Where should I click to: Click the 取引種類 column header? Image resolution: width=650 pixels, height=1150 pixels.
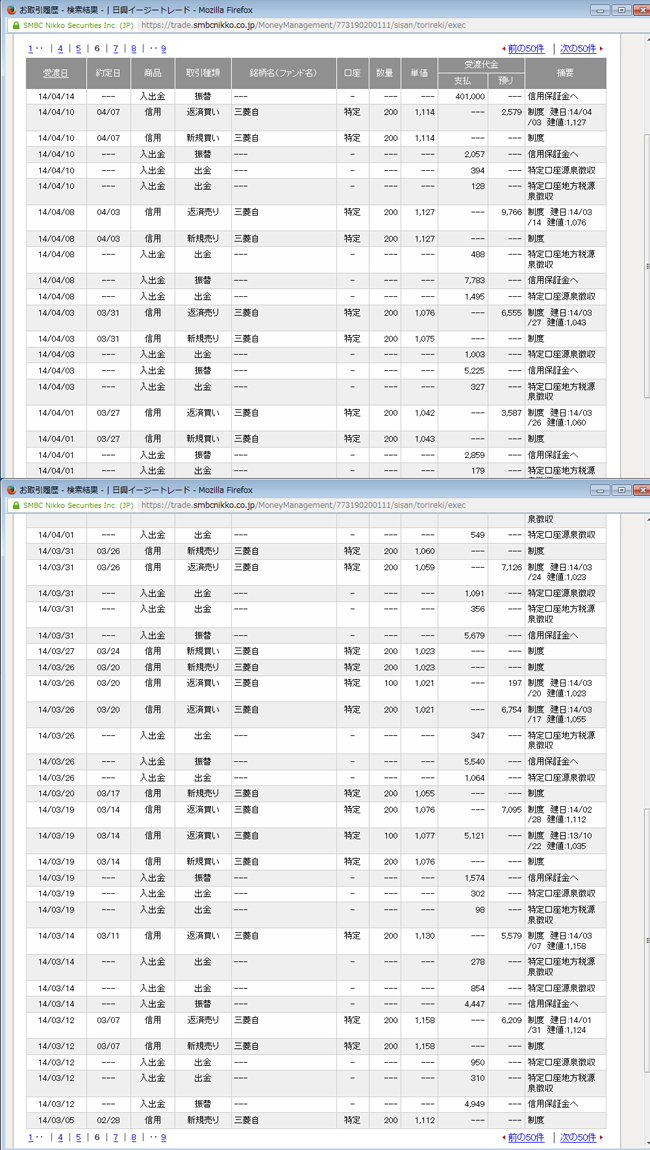[202, 73]
